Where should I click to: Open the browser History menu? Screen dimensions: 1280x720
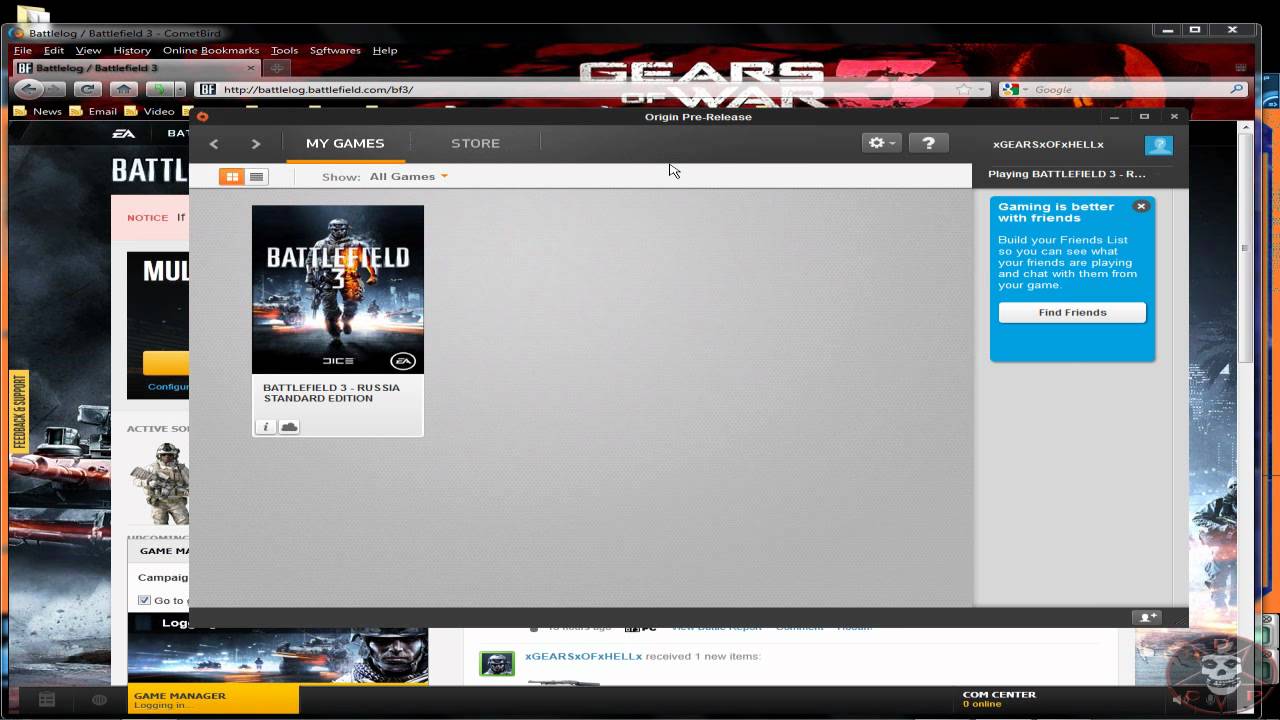132,50
